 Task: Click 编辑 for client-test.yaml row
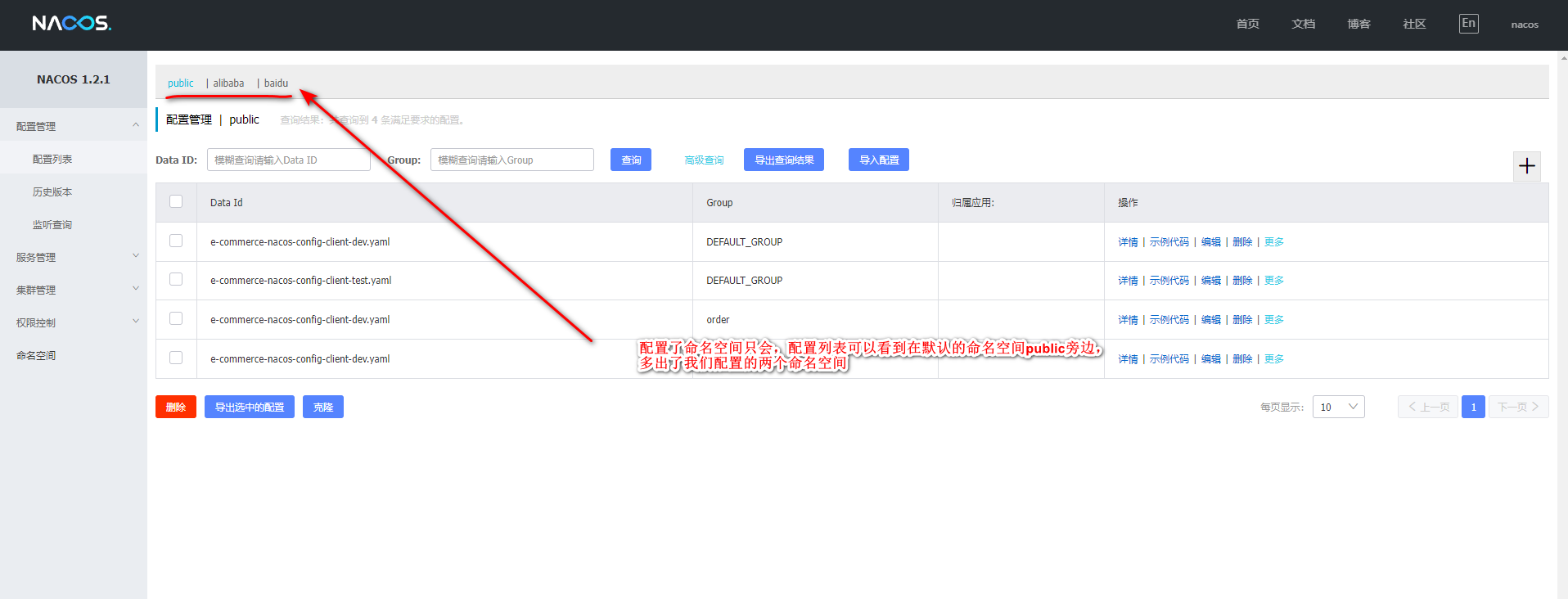coord(1211,280)
